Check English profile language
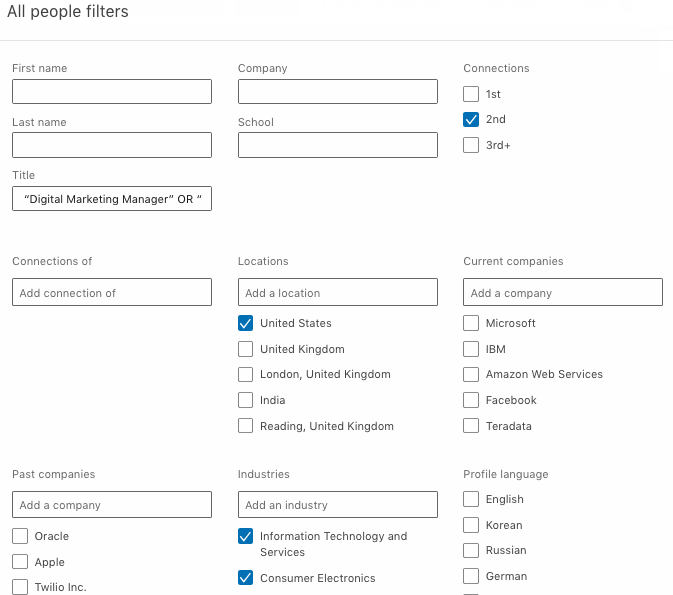This screenshot has height=595, width=673. point(471,499)
